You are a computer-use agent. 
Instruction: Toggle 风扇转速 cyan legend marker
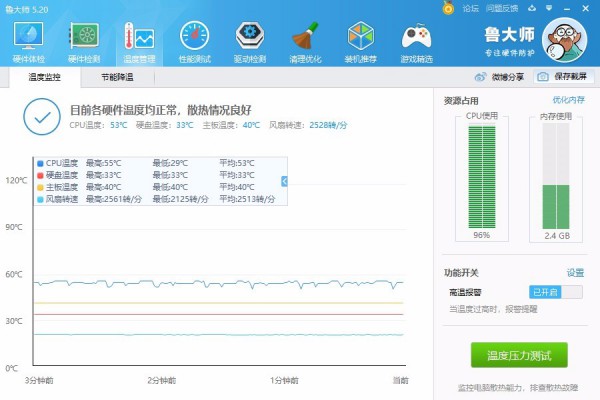tap(40, 199)
